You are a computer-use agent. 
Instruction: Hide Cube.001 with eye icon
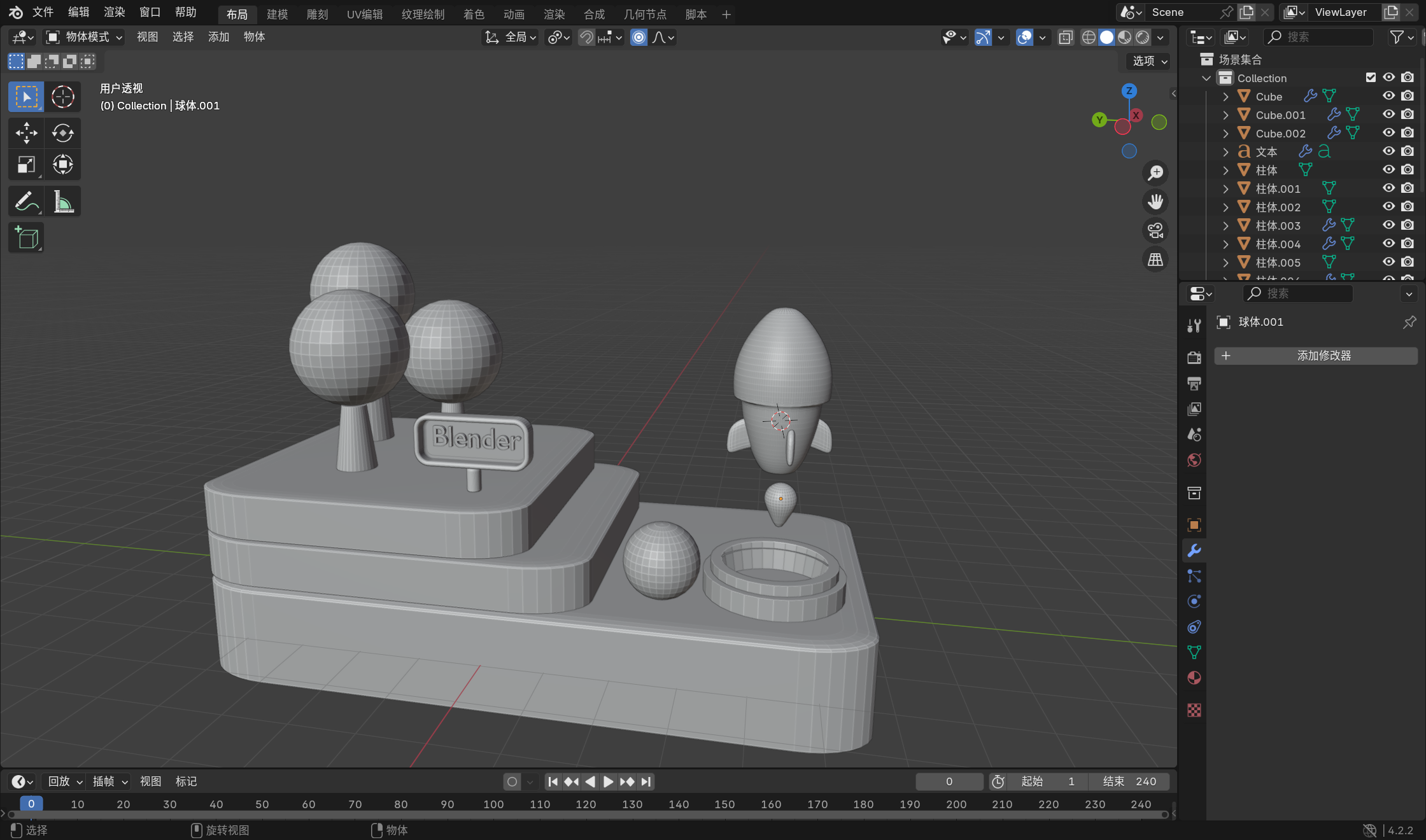[x=1388, y=115]
